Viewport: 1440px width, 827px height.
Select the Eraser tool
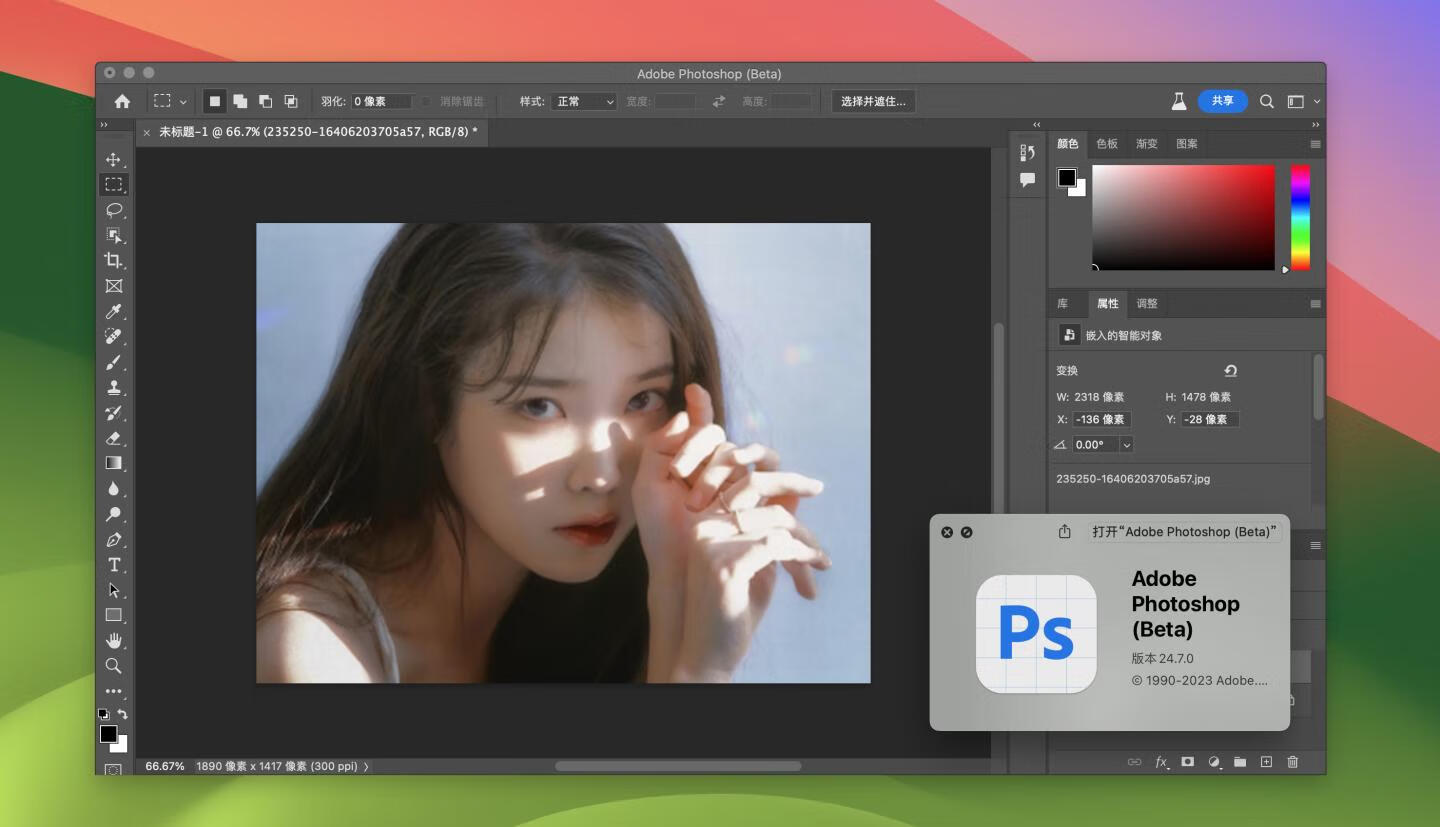click(113, 438)
